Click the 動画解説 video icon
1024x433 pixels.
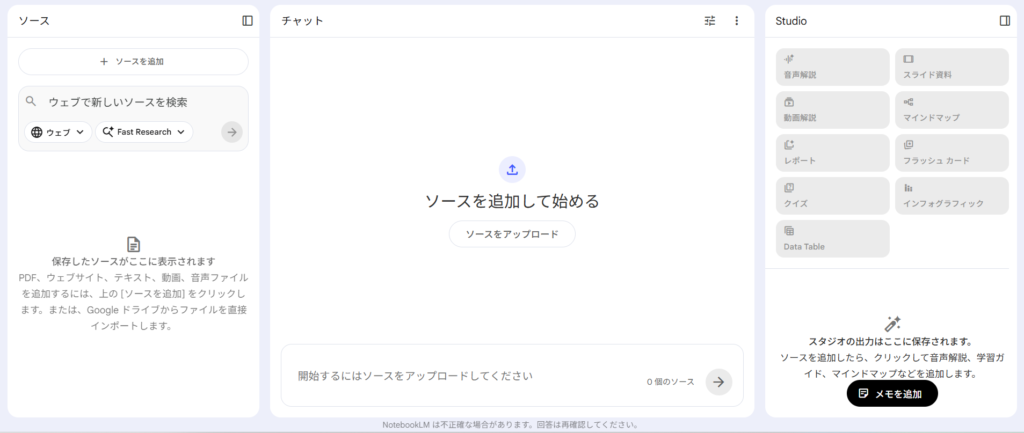[789, 102]
